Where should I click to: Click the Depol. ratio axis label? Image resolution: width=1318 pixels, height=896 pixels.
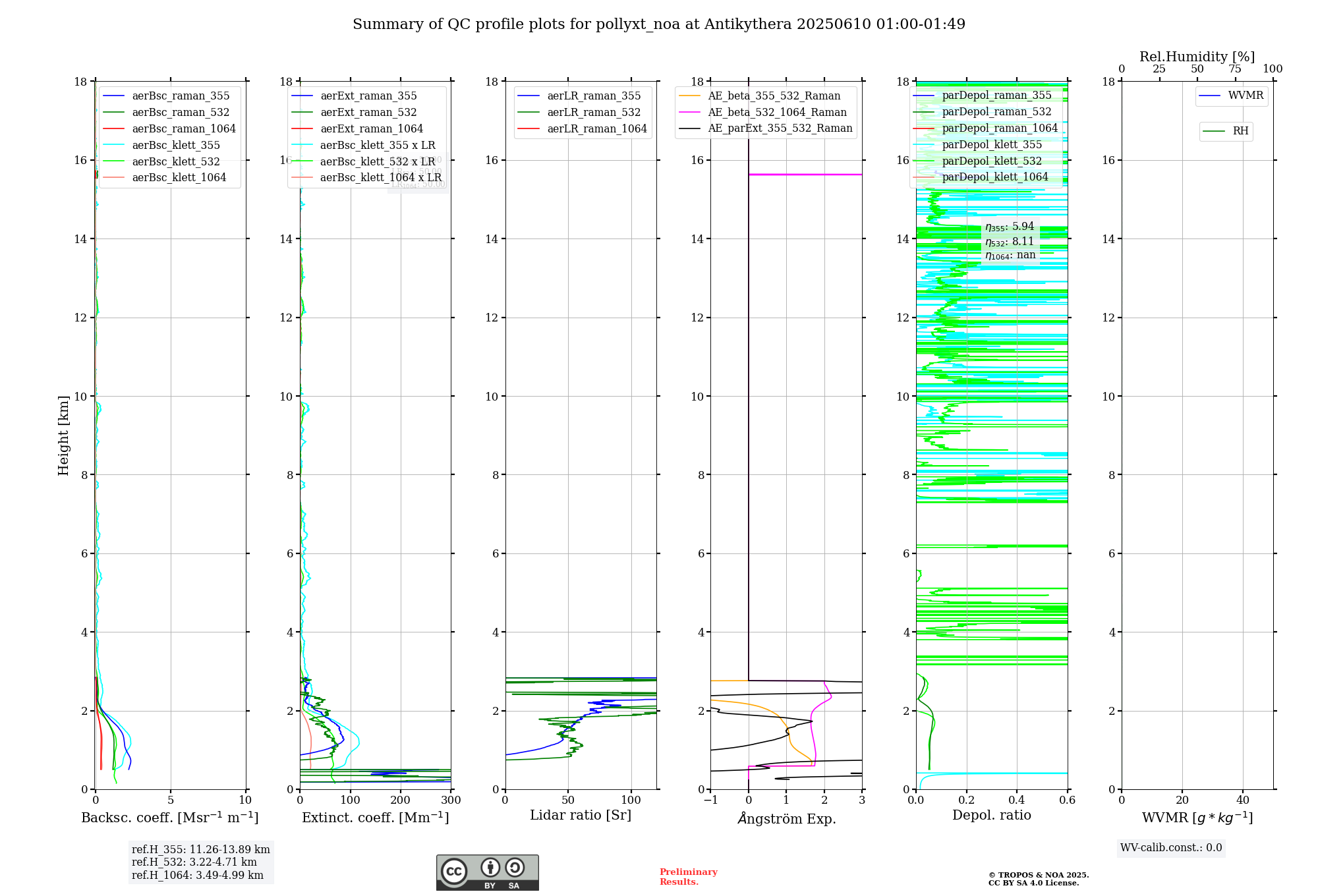tap(992, 816)
